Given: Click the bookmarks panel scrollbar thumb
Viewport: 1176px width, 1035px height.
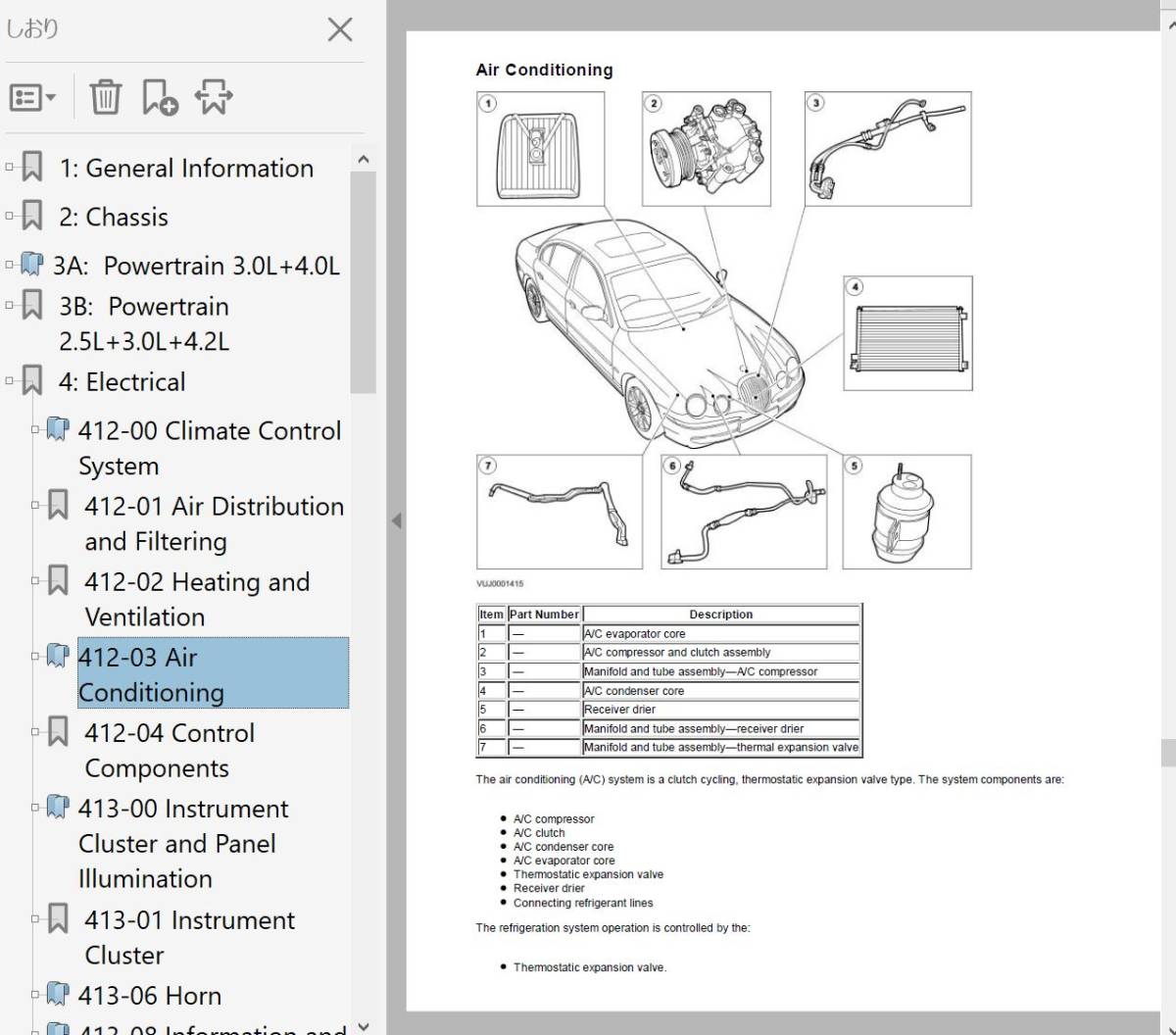Looking at the screenshot, I should point(364,283).
